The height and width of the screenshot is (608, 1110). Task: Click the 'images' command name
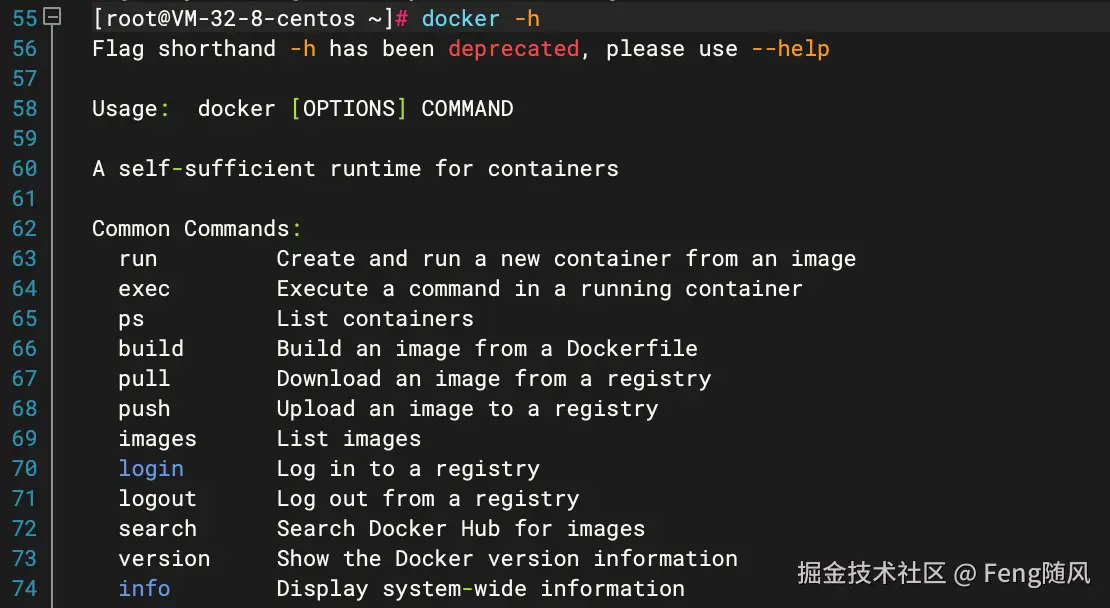point(157,438)
